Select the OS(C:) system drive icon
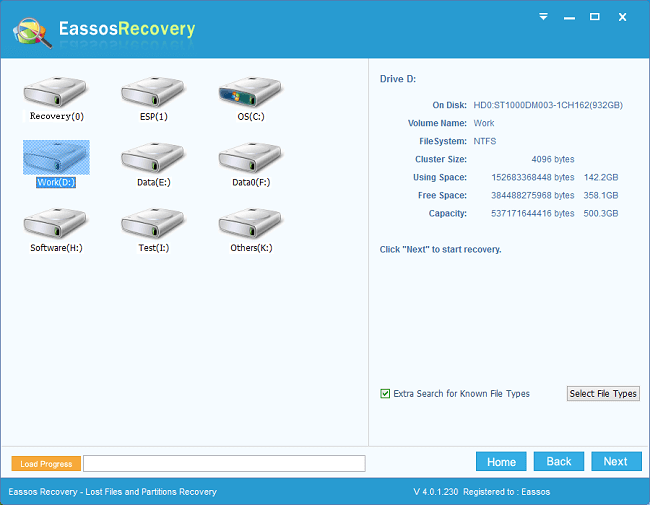This screenshot has width=650, height=505. 250,92
